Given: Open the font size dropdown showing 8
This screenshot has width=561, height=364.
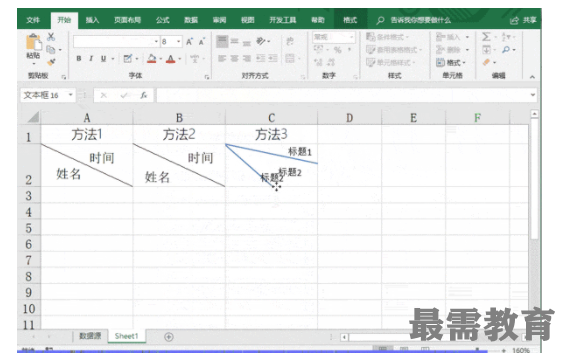Looking at the screenshot, I should click(x=178, y=42).
